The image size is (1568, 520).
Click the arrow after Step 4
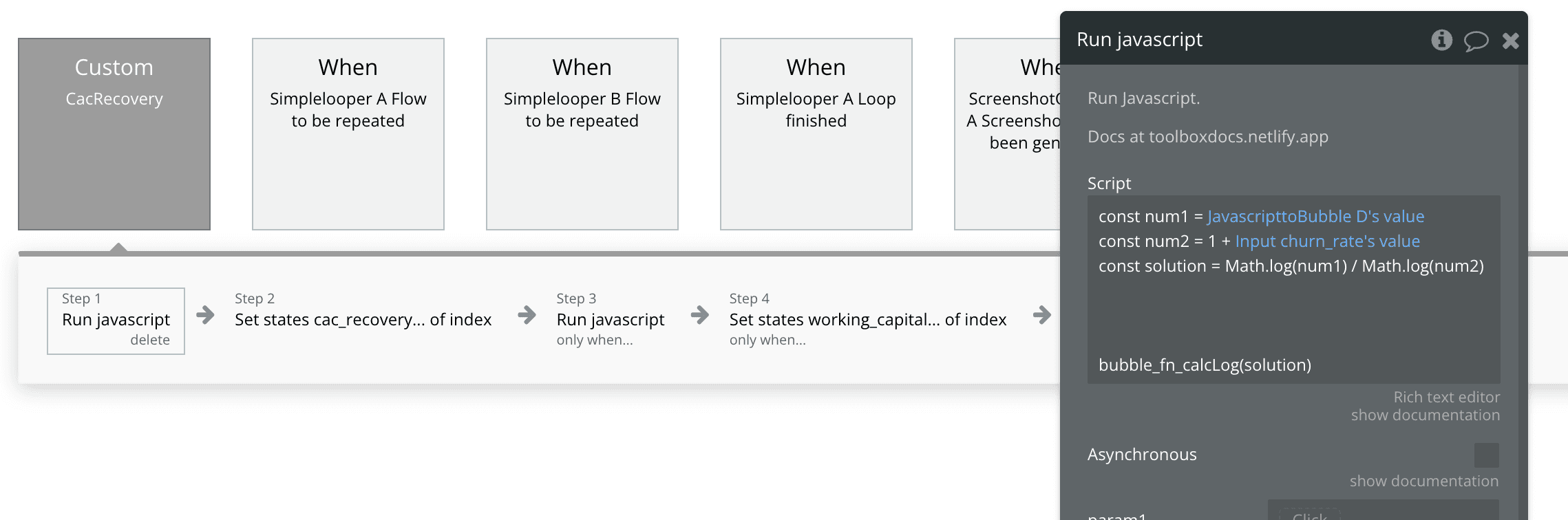[x=1041, y=315]
